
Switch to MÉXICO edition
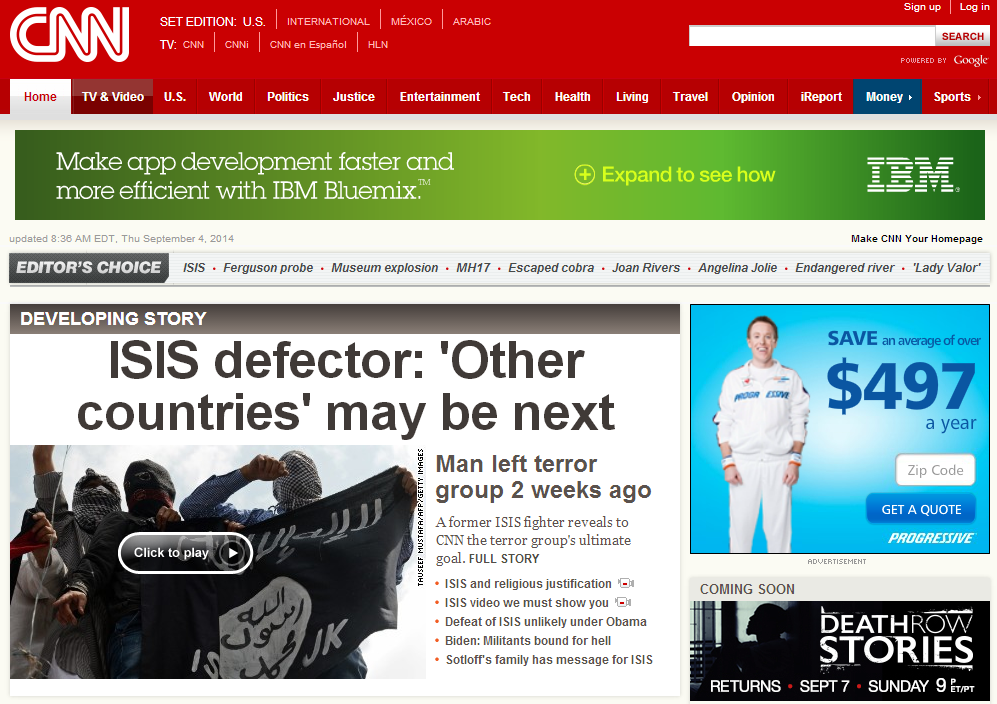point(411,22)
